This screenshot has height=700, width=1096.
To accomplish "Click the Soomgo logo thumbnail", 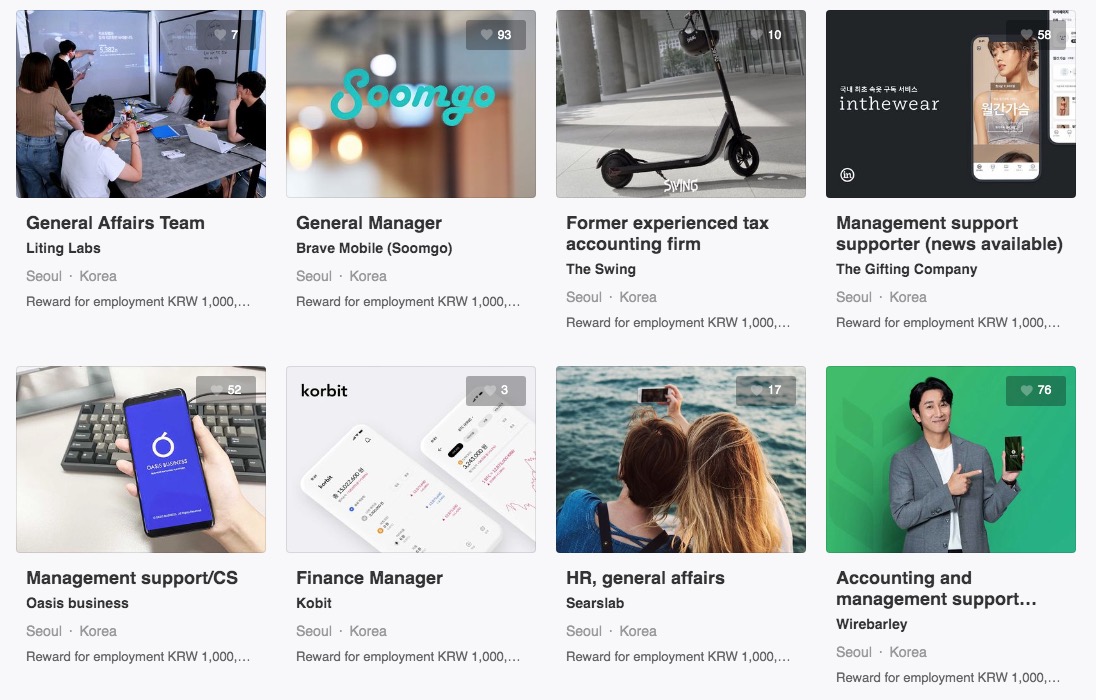I will 411,103.
